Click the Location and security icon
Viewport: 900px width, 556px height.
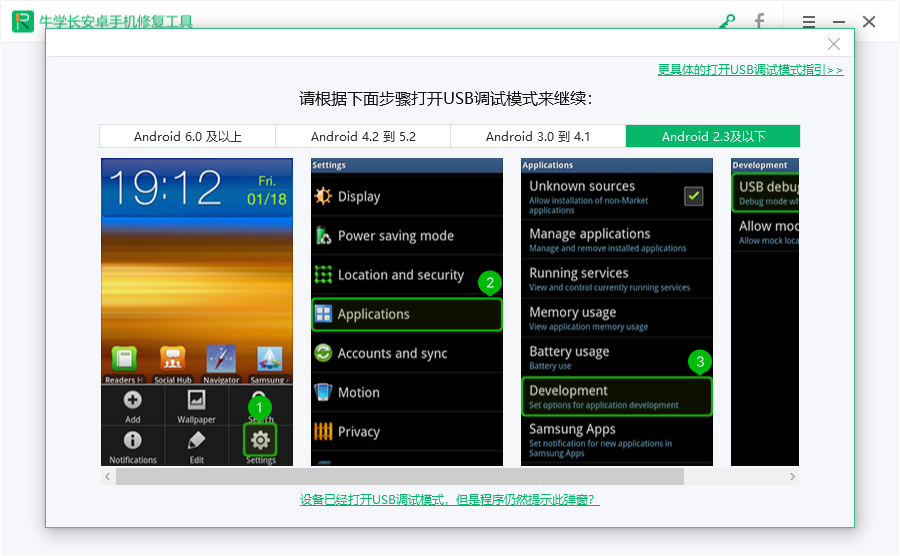(323, 275)
